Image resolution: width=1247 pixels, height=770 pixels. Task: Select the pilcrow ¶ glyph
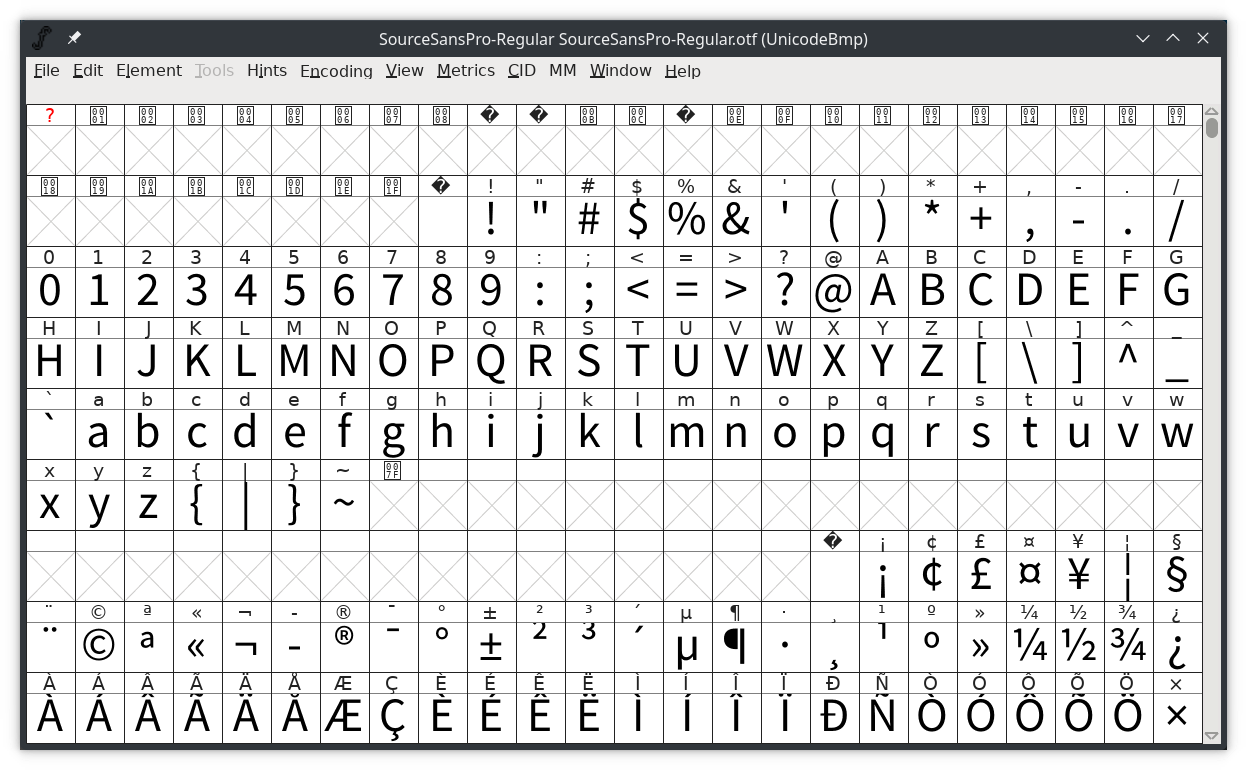pyautogui.click(x=736, y=647)
